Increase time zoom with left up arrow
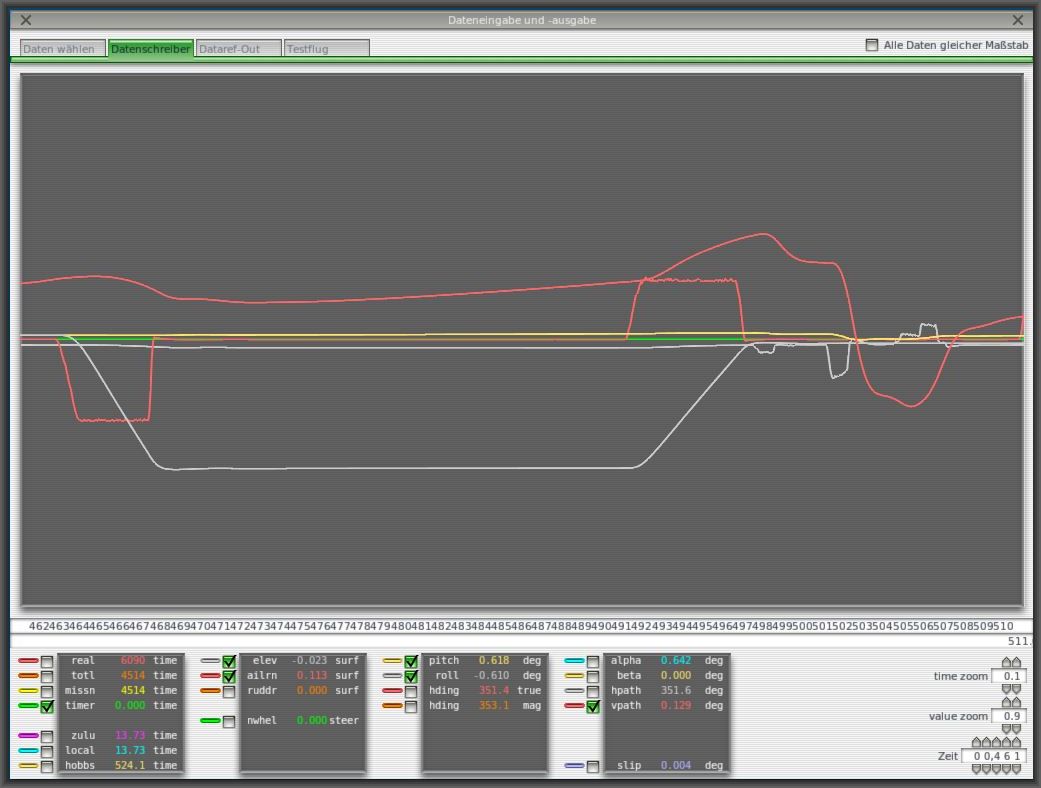Screen dimensions: 1041x788 [1007, 663]
